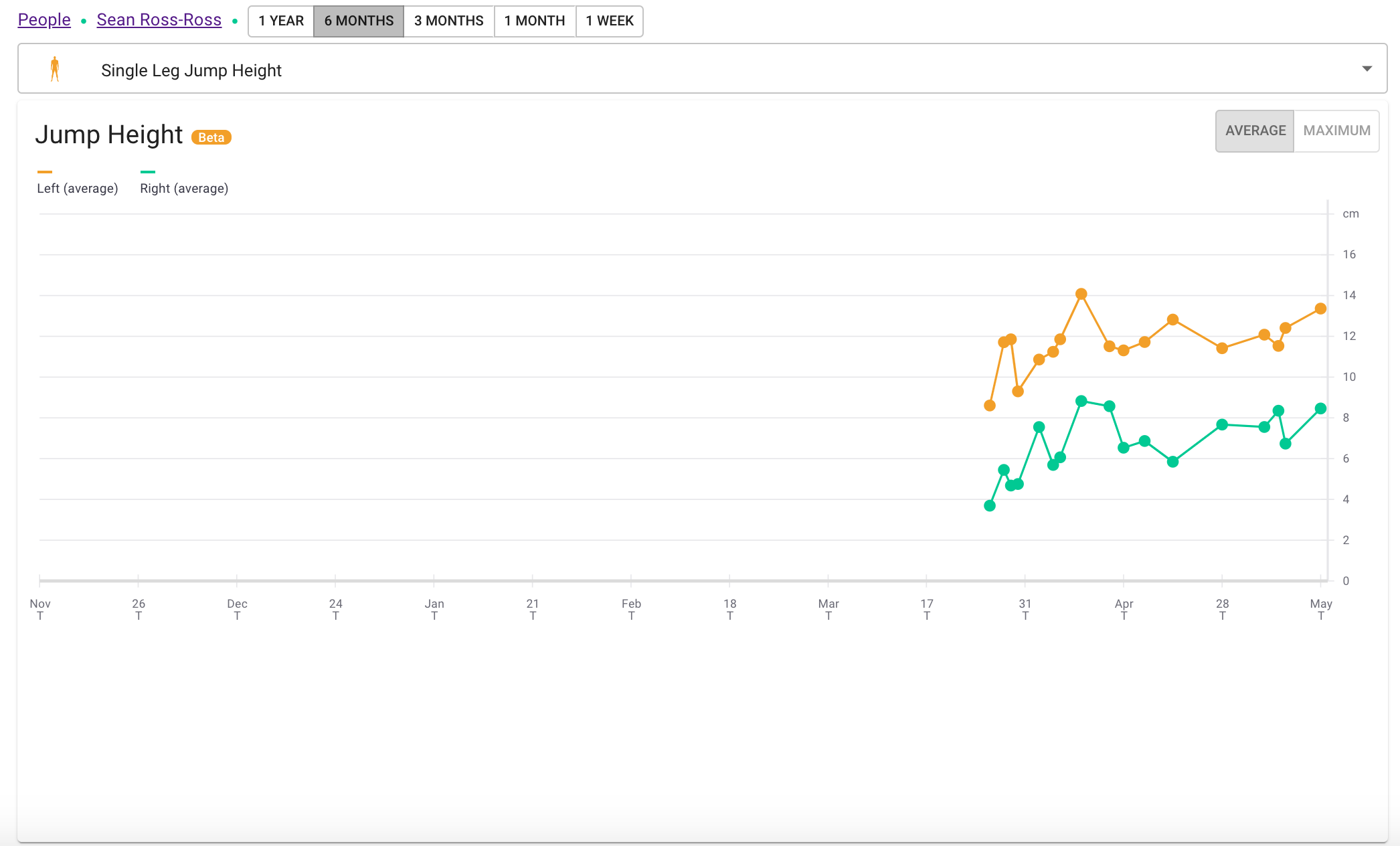Click the 16 y-axis value
This screenshot has height=846, width=1400.
point(1349,254)
